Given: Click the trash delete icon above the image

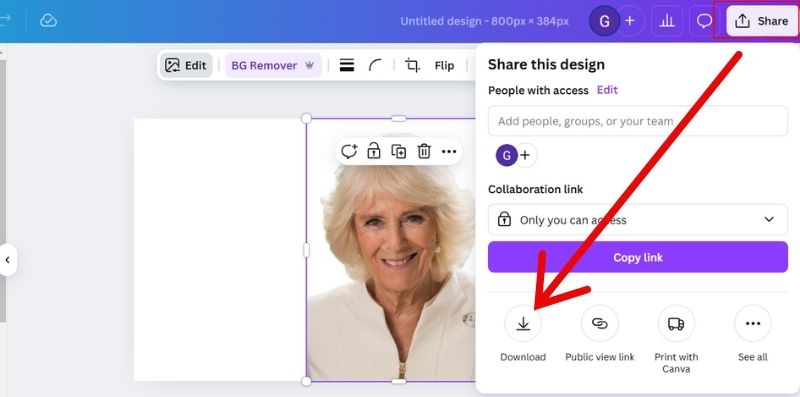Looking at the screenshot, I should (x=424, y=152).
